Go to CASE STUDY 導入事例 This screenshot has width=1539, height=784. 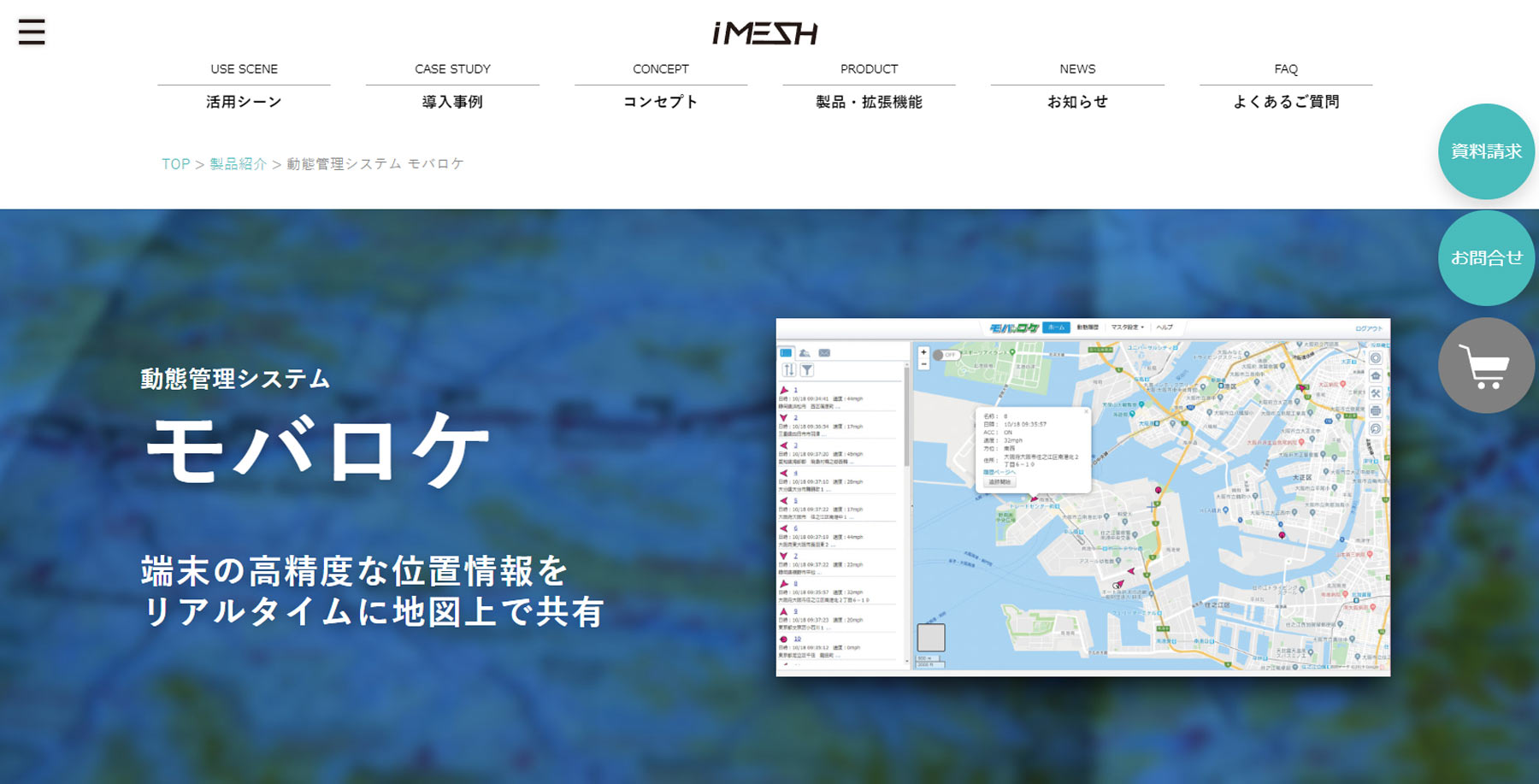pos(452,85)
